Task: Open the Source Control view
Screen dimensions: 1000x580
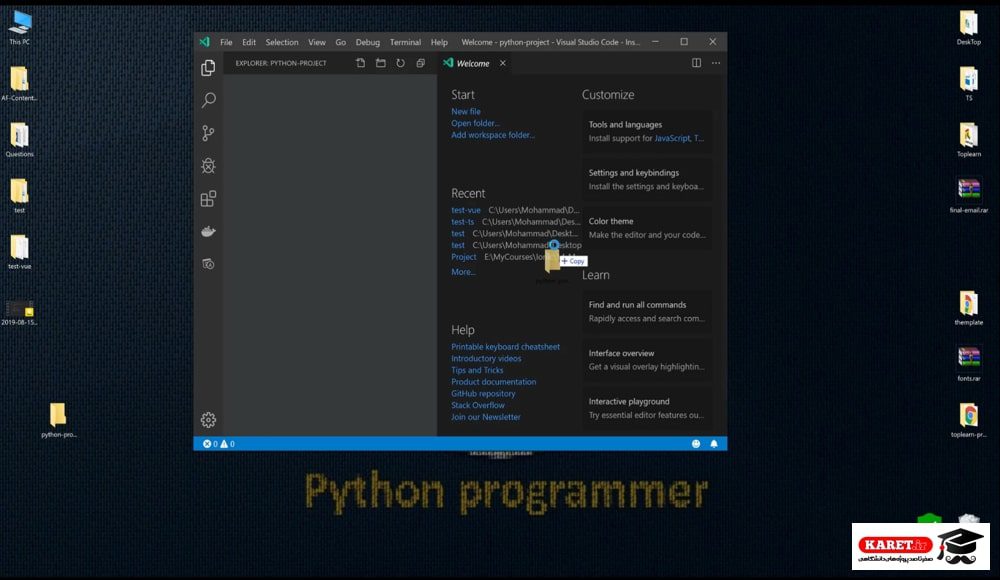Action: point(208,133)
